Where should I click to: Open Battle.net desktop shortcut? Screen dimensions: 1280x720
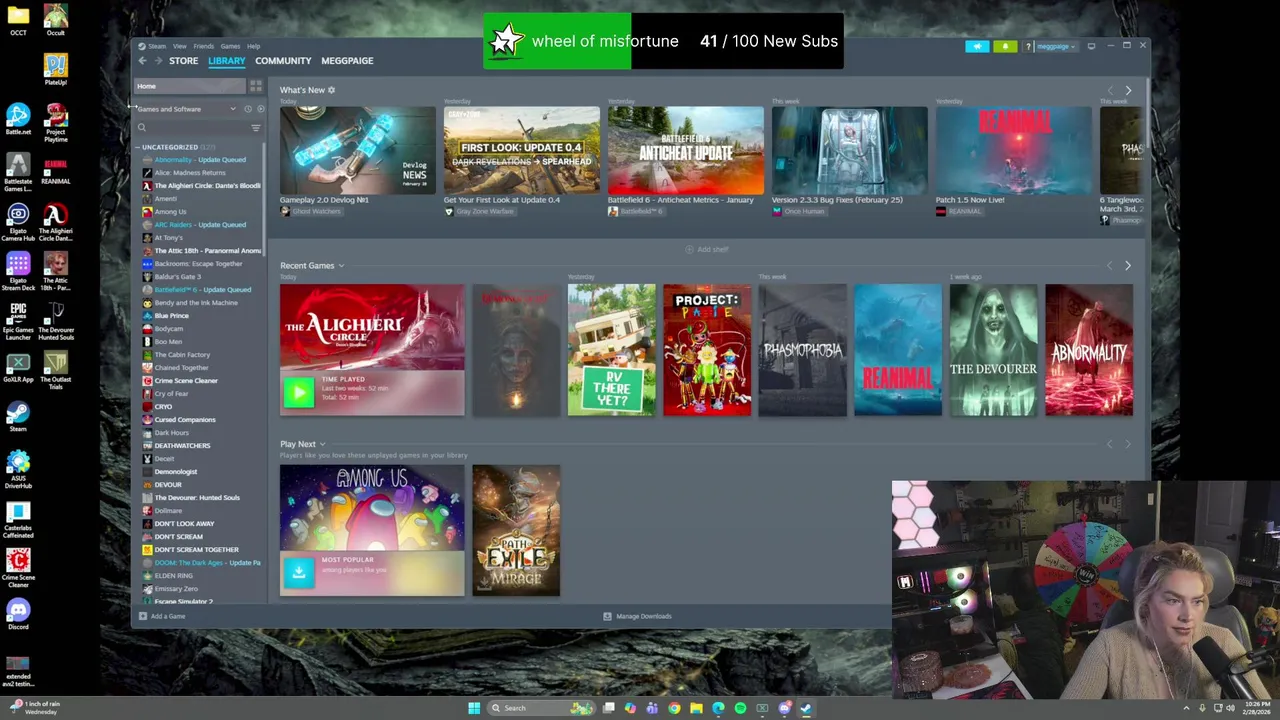point(18,120)
